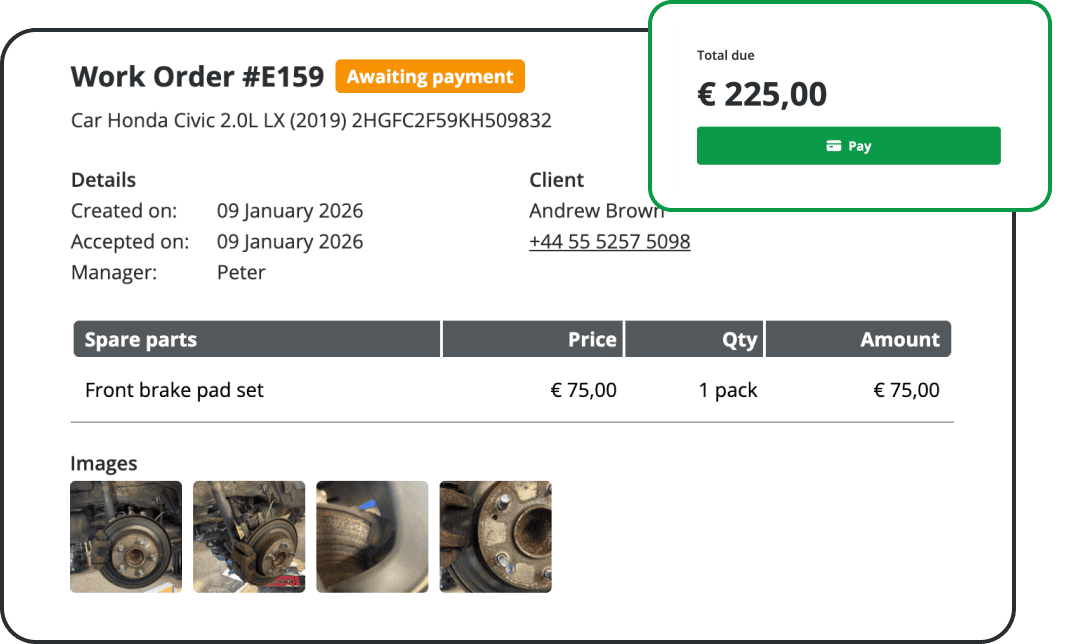The image size is (1092, 644).
Task: Click the manager name Peter
Action: (x=241, y=272)
